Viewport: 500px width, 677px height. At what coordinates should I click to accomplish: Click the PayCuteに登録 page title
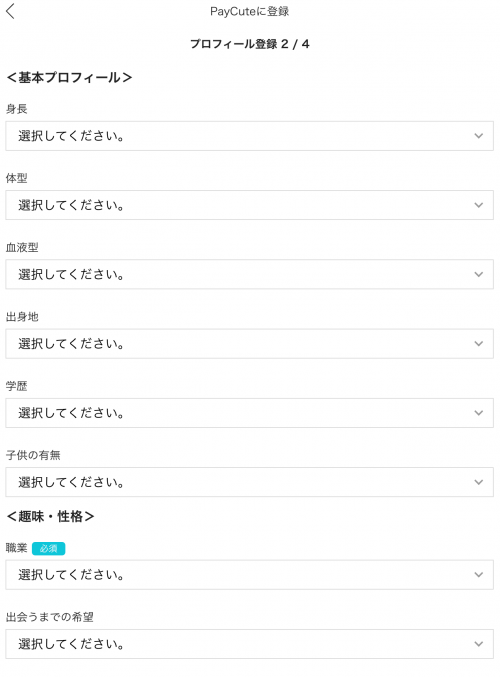[x=250, y=11]
